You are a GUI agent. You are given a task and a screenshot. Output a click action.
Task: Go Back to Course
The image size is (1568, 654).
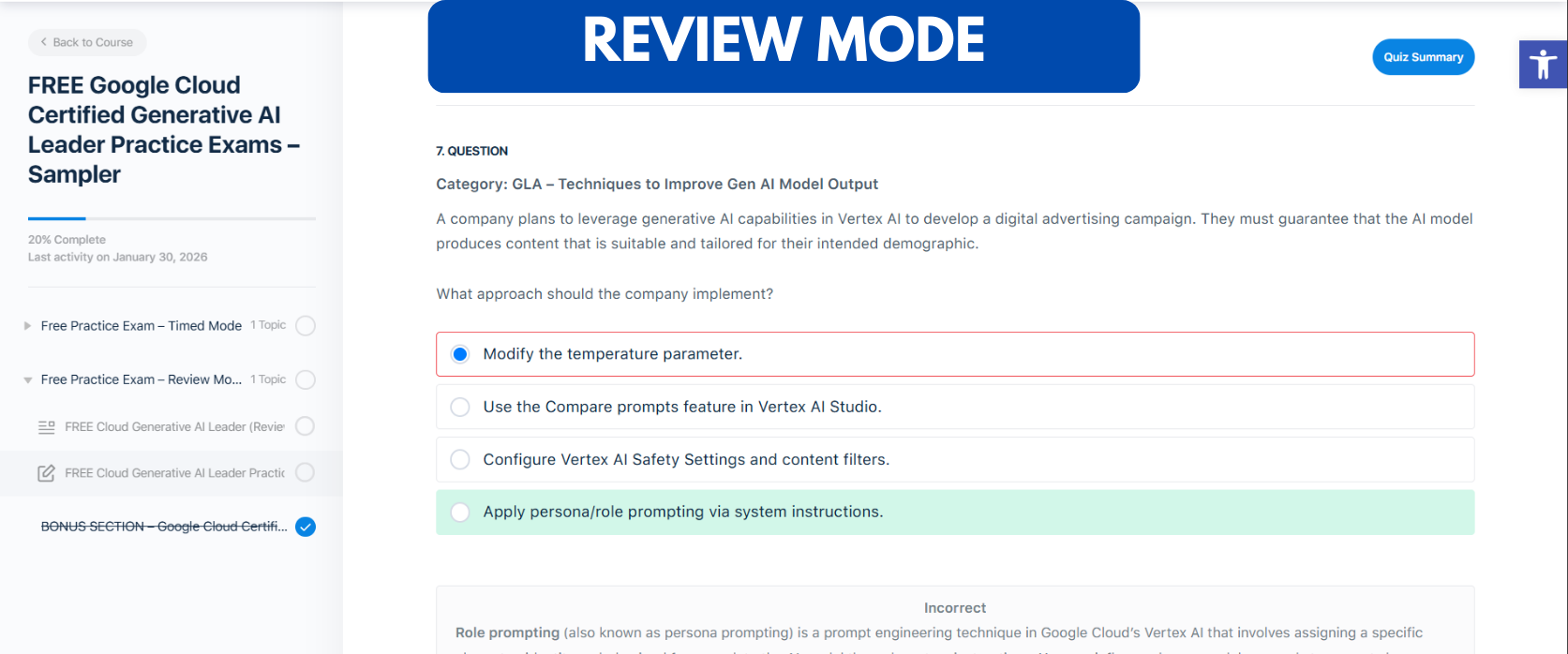coord(87,42)
